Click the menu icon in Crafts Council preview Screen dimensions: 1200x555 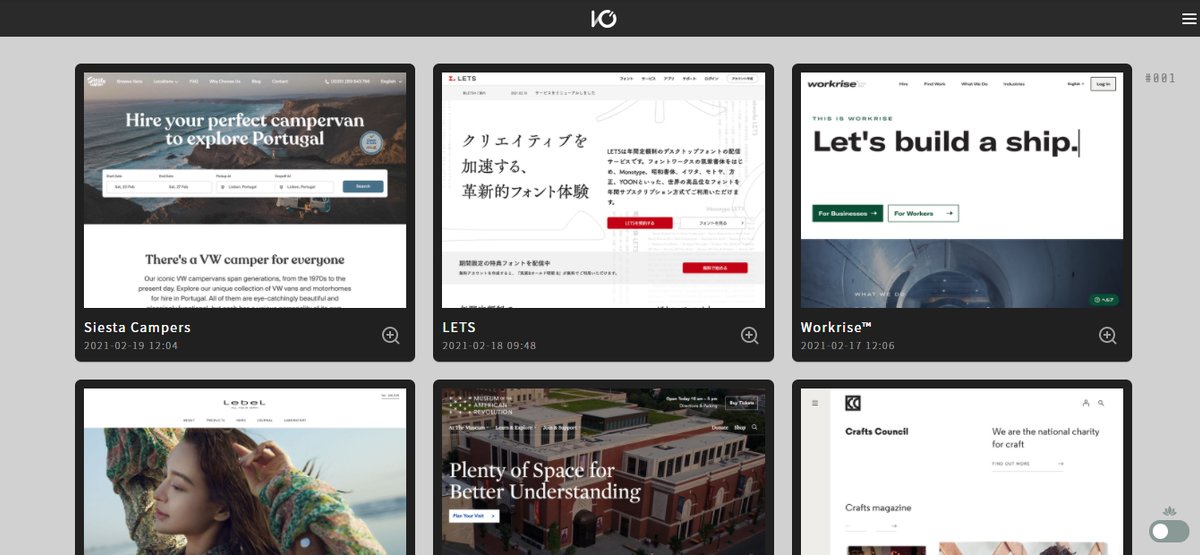tap(815, 403)
